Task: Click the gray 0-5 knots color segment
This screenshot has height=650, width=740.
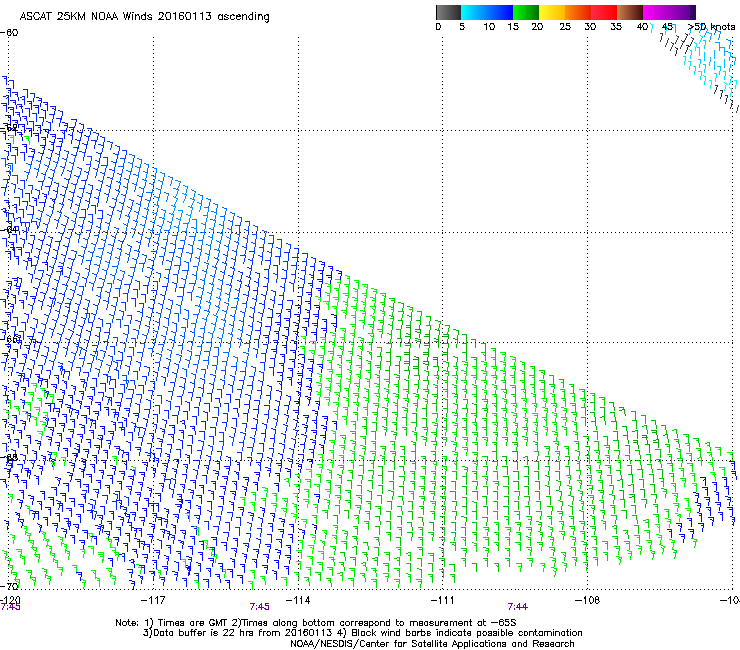Action: [x=448, y=12]
